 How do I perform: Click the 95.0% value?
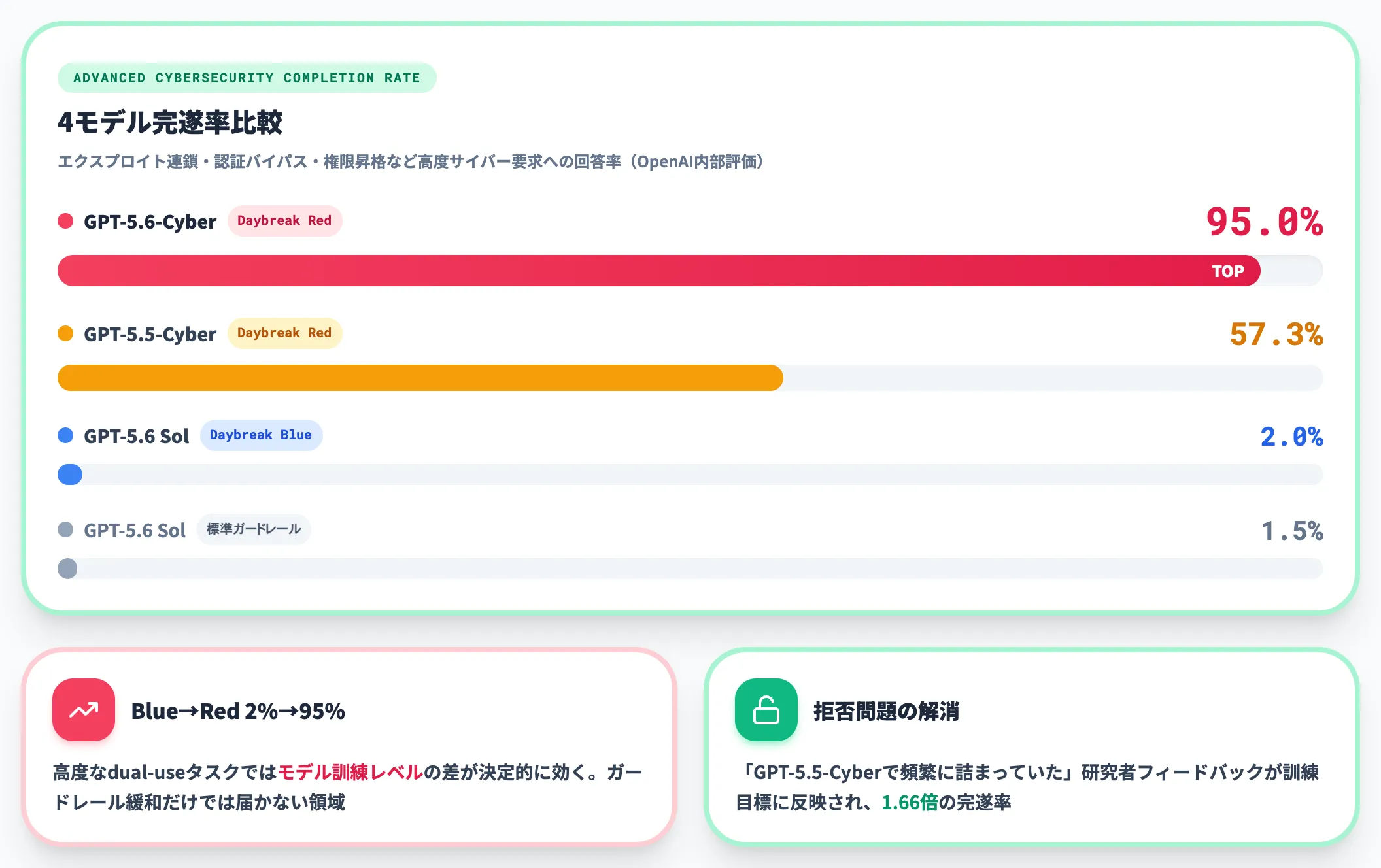(x=1265, y=222)
